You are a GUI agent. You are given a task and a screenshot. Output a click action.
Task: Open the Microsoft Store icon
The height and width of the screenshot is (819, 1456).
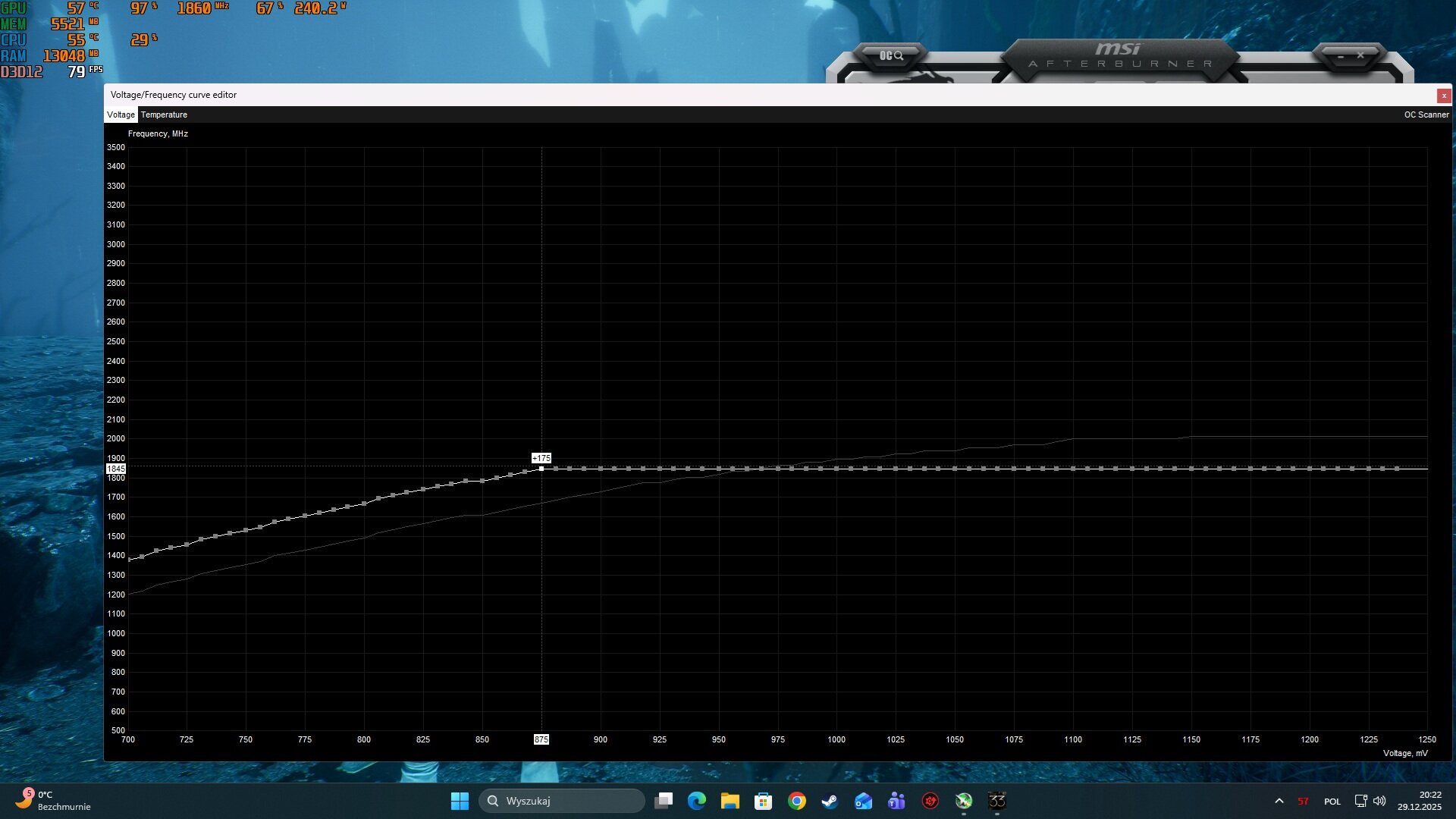point(763,800)
